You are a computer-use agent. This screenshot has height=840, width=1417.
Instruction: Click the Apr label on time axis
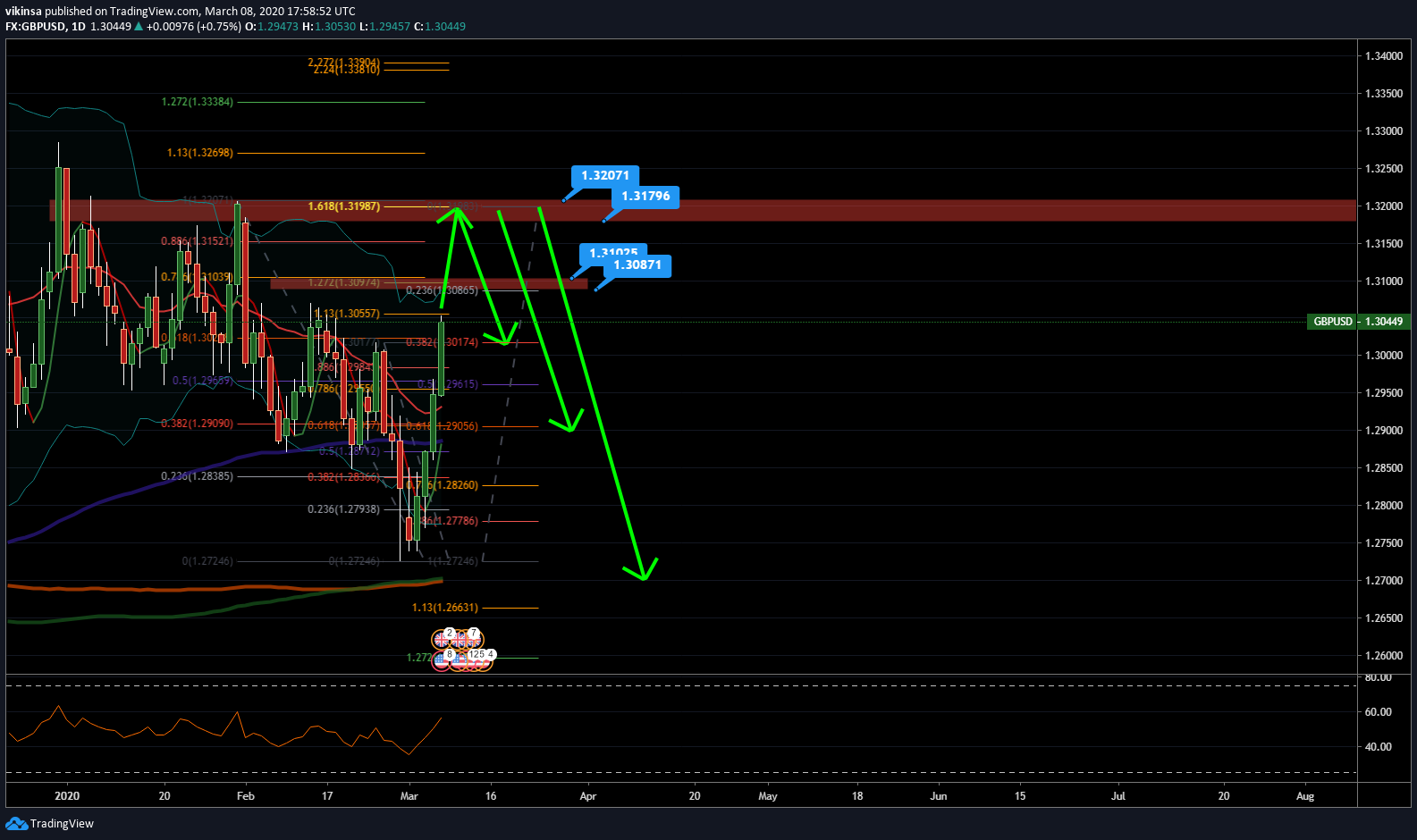tap(588, 796)
